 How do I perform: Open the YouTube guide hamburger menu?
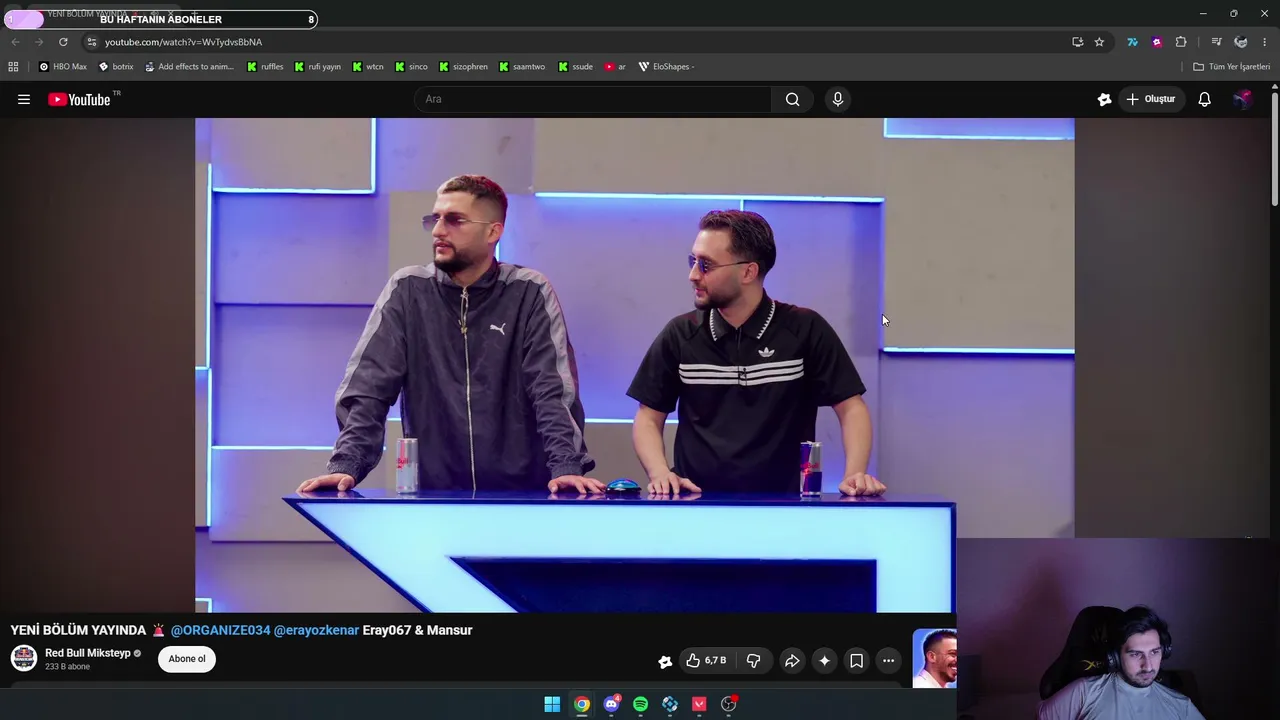24,99
